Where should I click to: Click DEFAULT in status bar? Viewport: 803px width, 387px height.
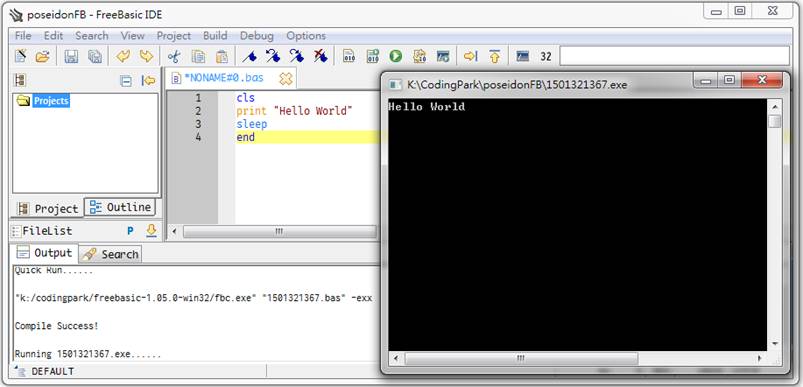click(52, 372)
